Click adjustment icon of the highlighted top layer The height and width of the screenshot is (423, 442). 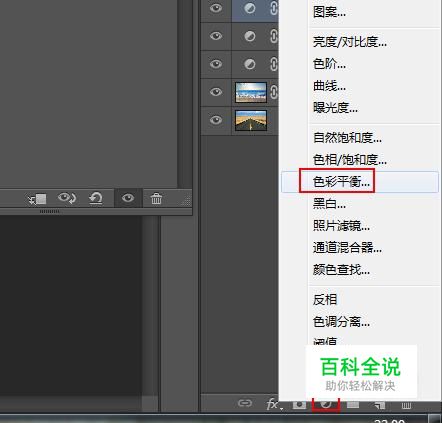tap(250, 8)
